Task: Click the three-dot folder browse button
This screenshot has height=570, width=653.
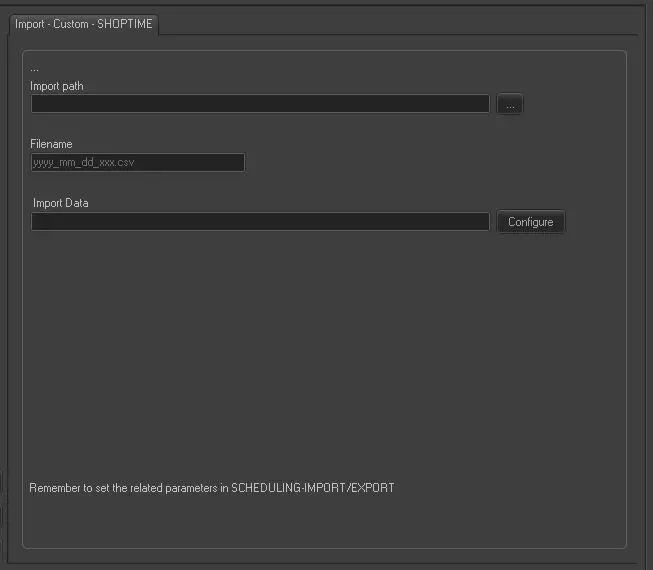Action: (x=510, y=105)
